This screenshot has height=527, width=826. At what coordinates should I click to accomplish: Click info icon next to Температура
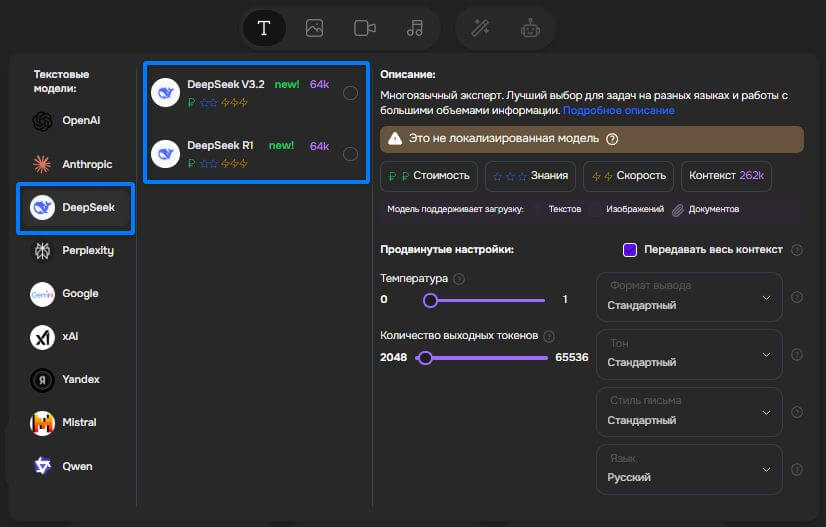[459, 279]
